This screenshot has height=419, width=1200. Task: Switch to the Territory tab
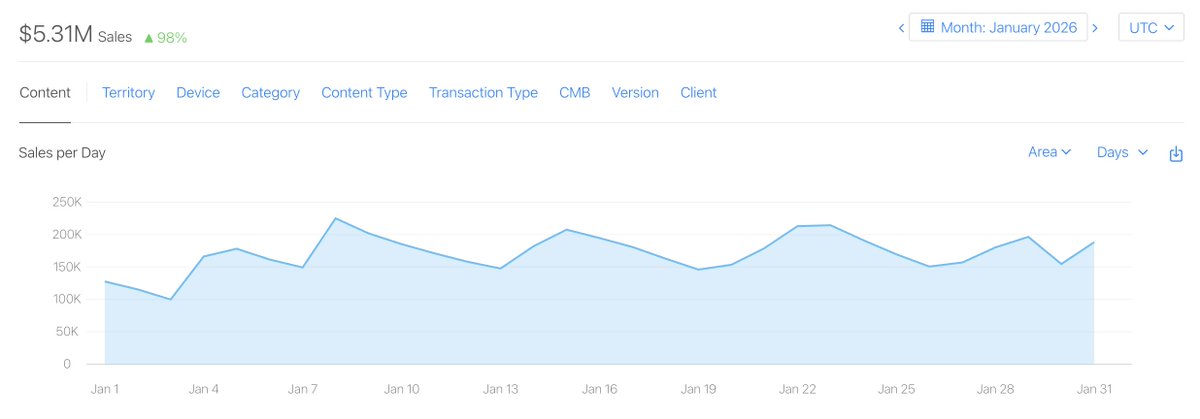[x=128, y=92]
